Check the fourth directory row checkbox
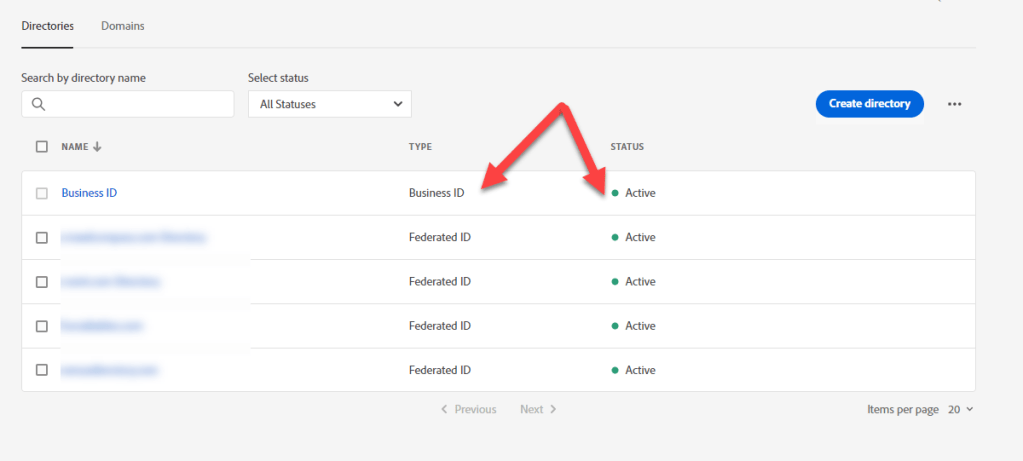Viewport: 1023px width, 461px height. pyautogui.click(x=42, y=326)
